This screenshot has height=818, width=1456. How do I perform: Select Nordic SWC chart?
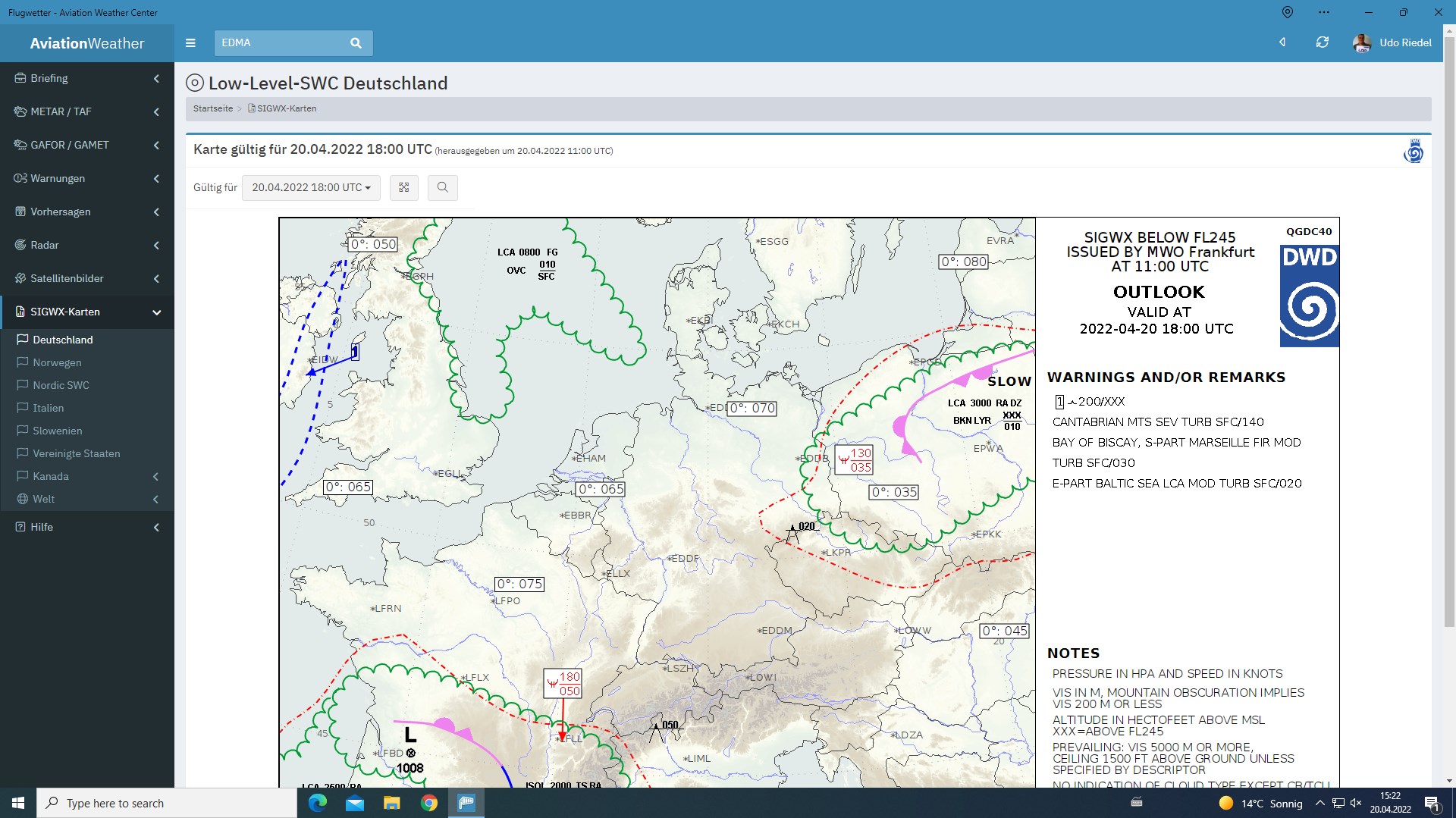pyautogui.click(x=87, y=385)
